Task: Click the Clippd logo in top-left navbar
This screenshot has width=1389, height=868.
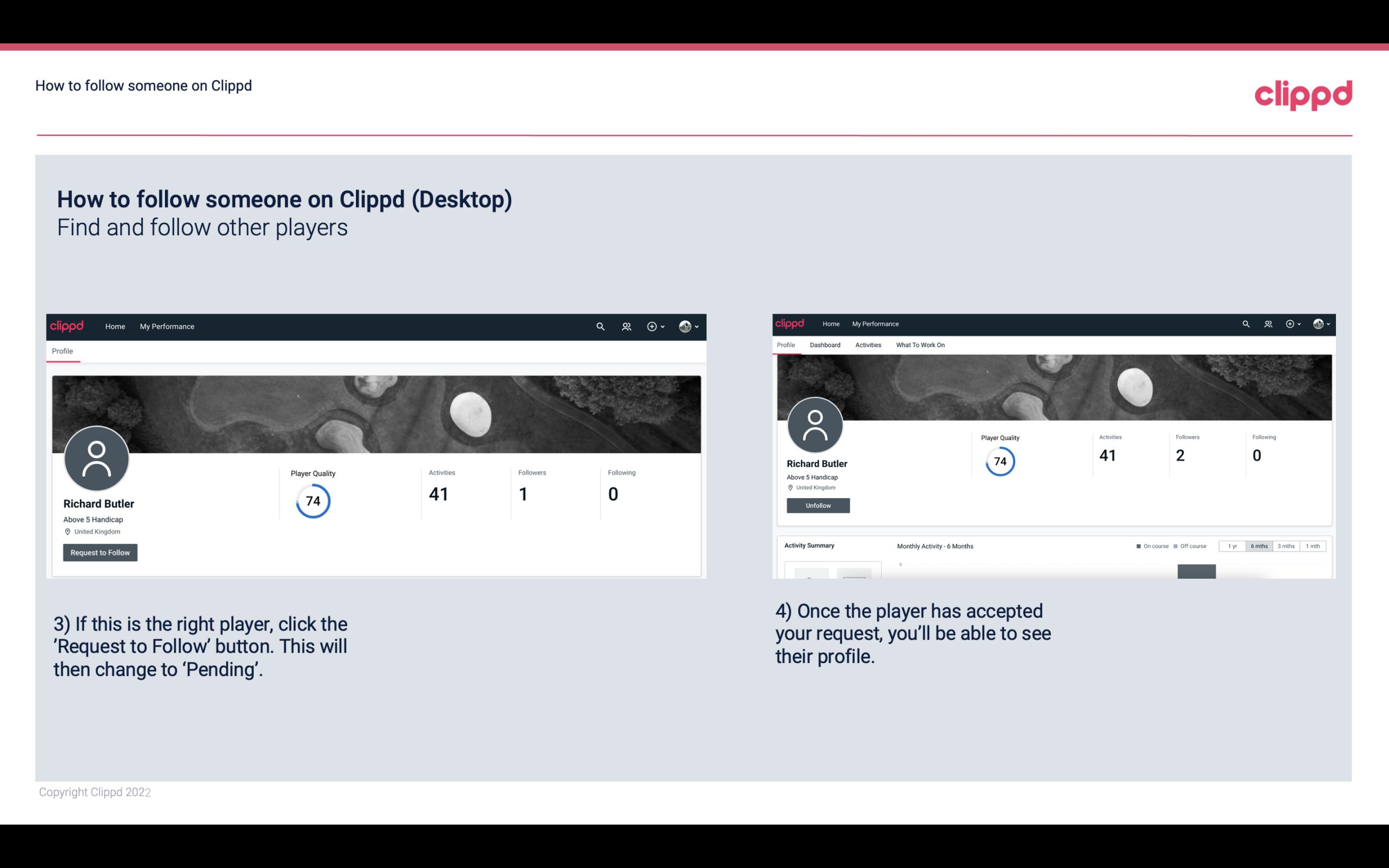Action: coord(66,325)
